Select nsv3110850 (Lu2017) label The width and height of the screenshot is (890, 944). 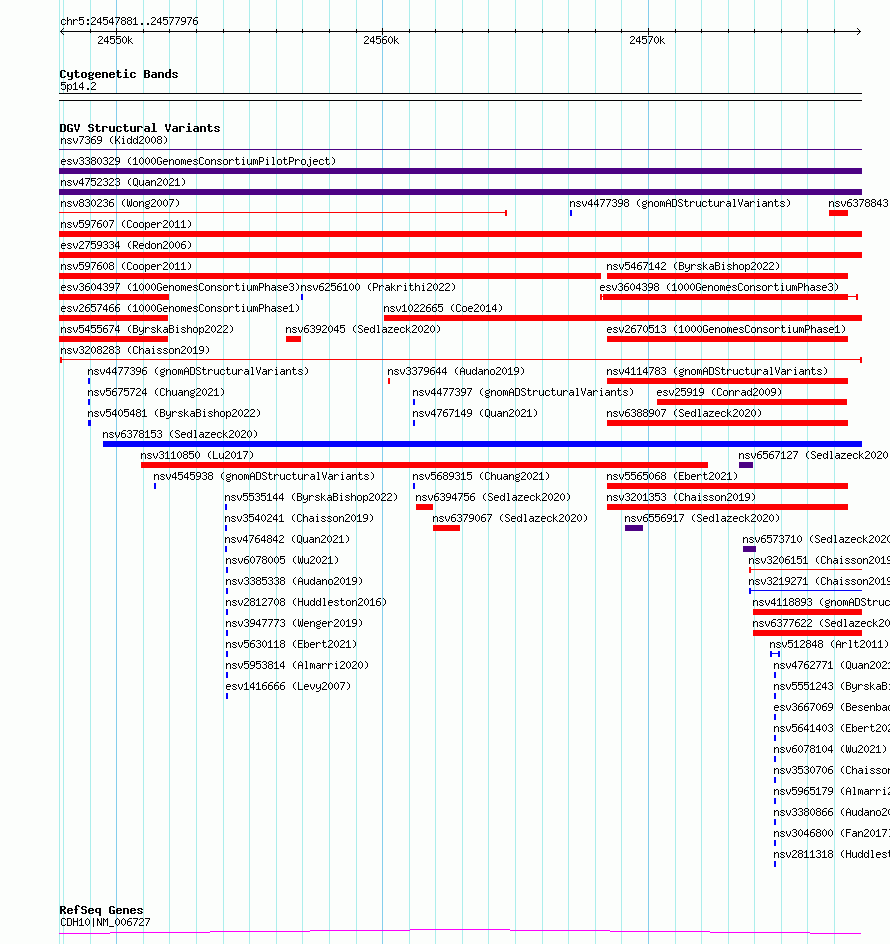point(197,456)
